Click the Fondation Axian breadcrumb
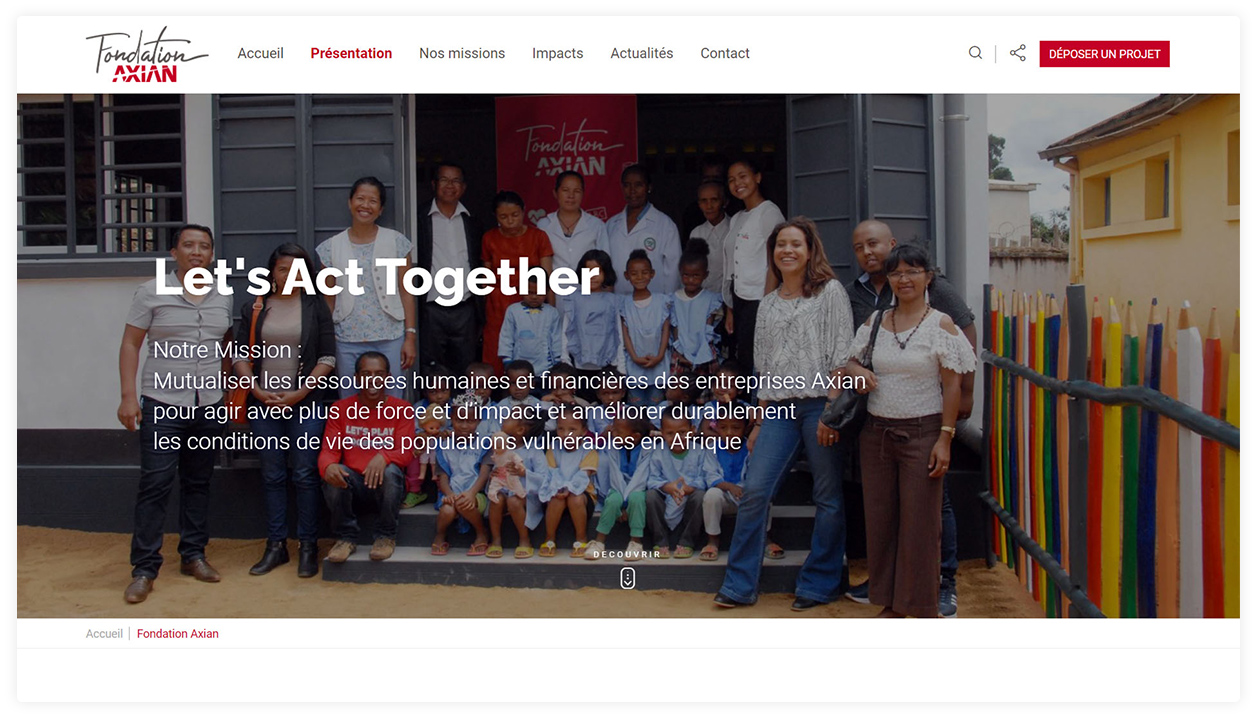Image resolution: width=1257 pixels, height=718 pixels. pyautogui.click(x=178, y=634)
